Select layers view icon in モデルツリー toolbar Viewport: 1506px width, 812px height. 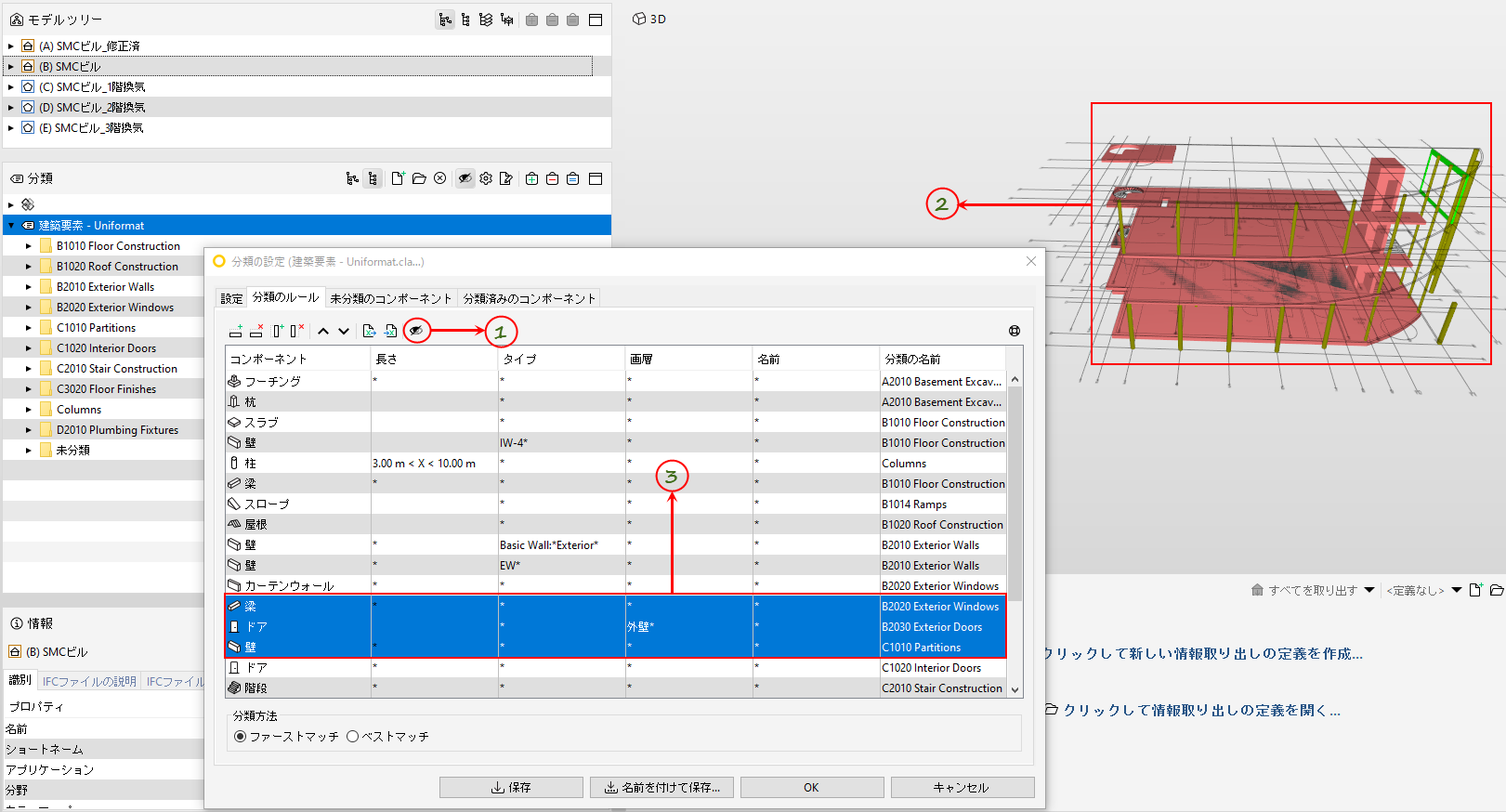(486, 20)
